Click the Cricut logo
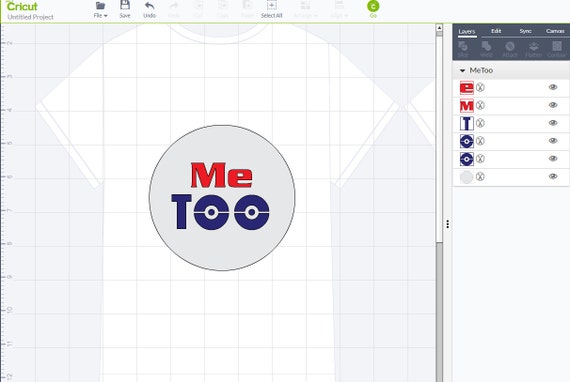The width and height of the screenshot is (570, 382). [22, 6]
